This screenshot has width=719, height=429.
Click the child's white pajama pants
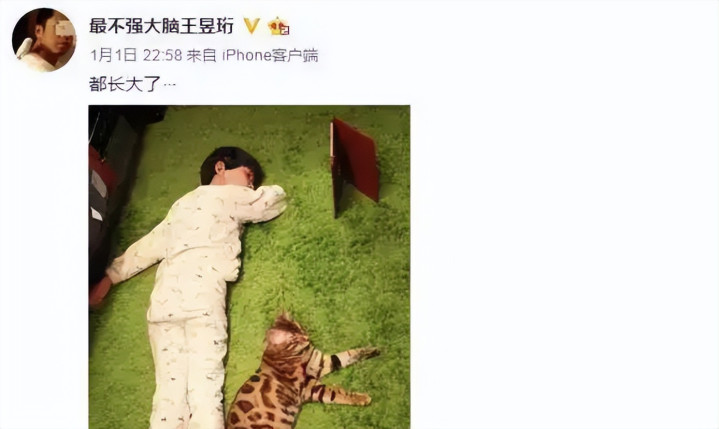tap(187, 374)
